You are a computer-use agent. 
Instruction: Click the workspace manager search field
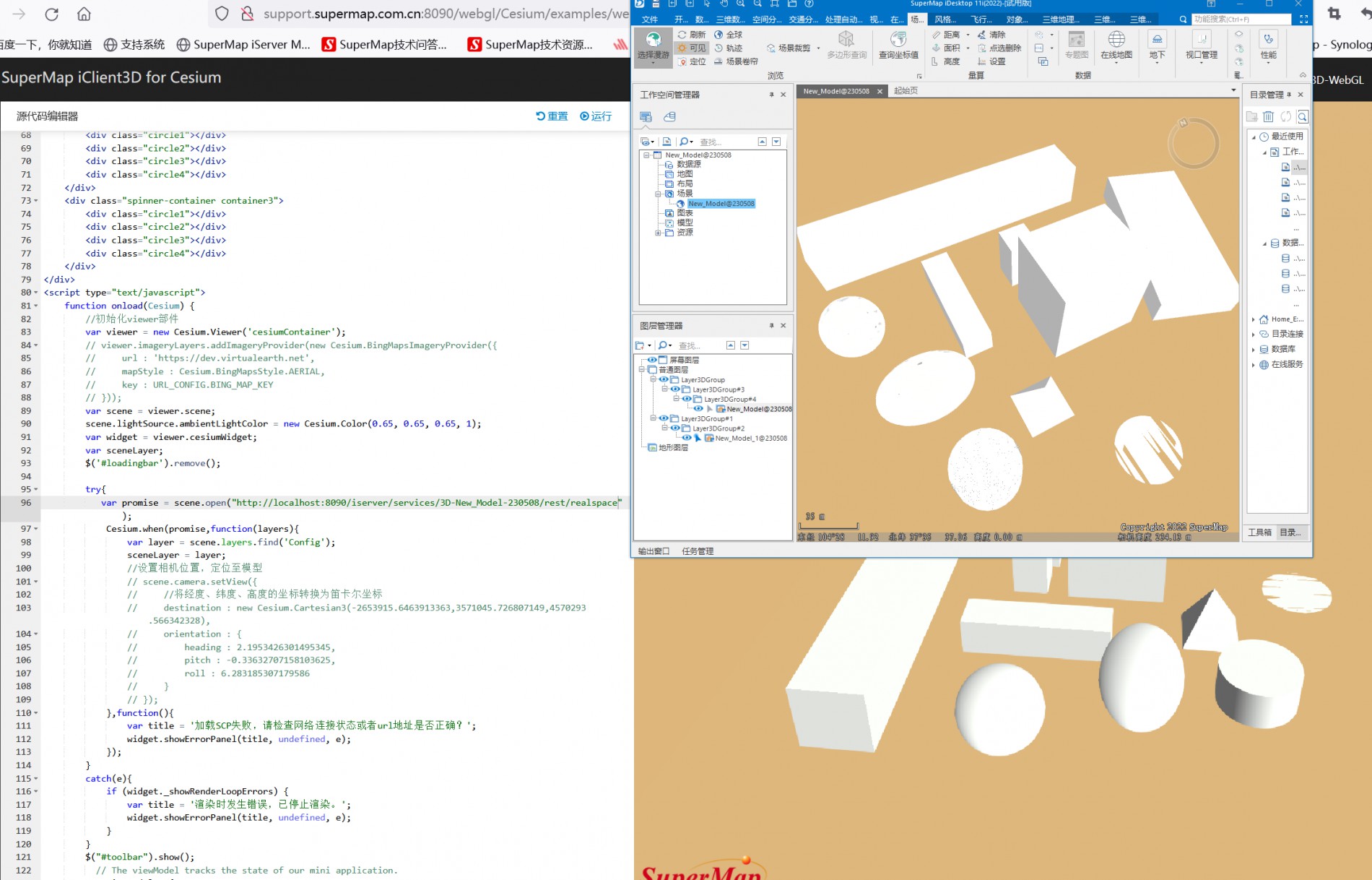tap(725, 142)
